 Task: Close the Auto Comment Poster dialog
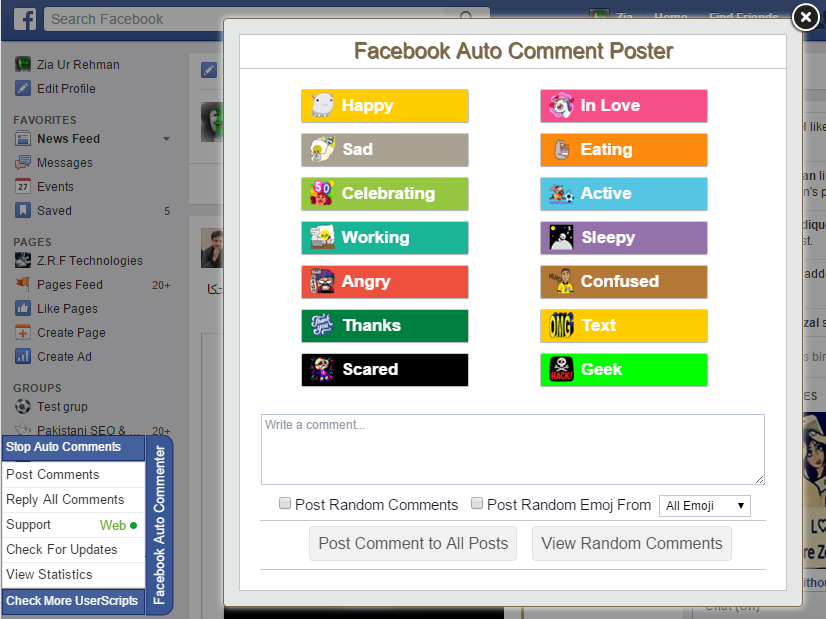click(805, 17)
